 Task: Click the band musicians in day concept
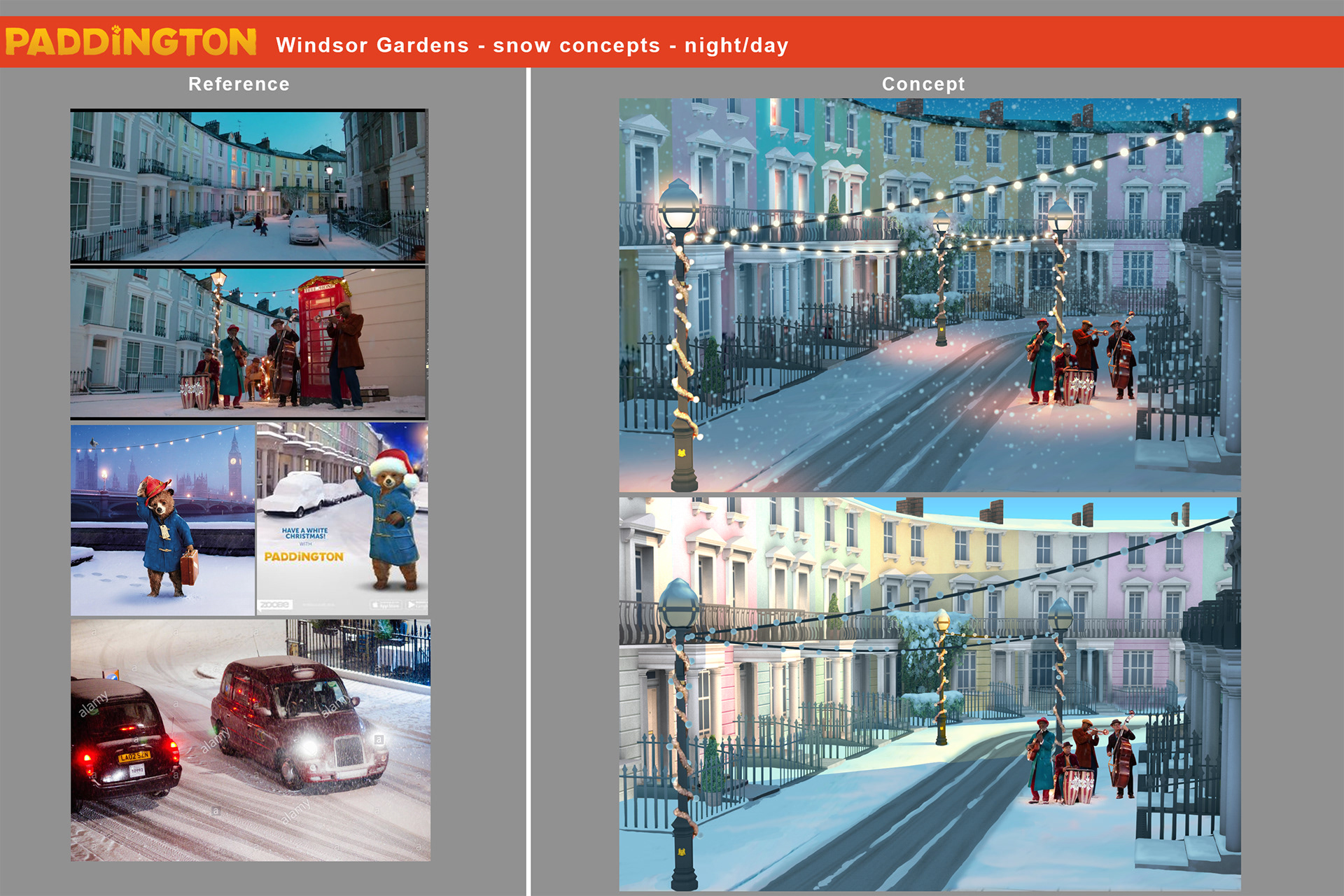click(1081, 759)
